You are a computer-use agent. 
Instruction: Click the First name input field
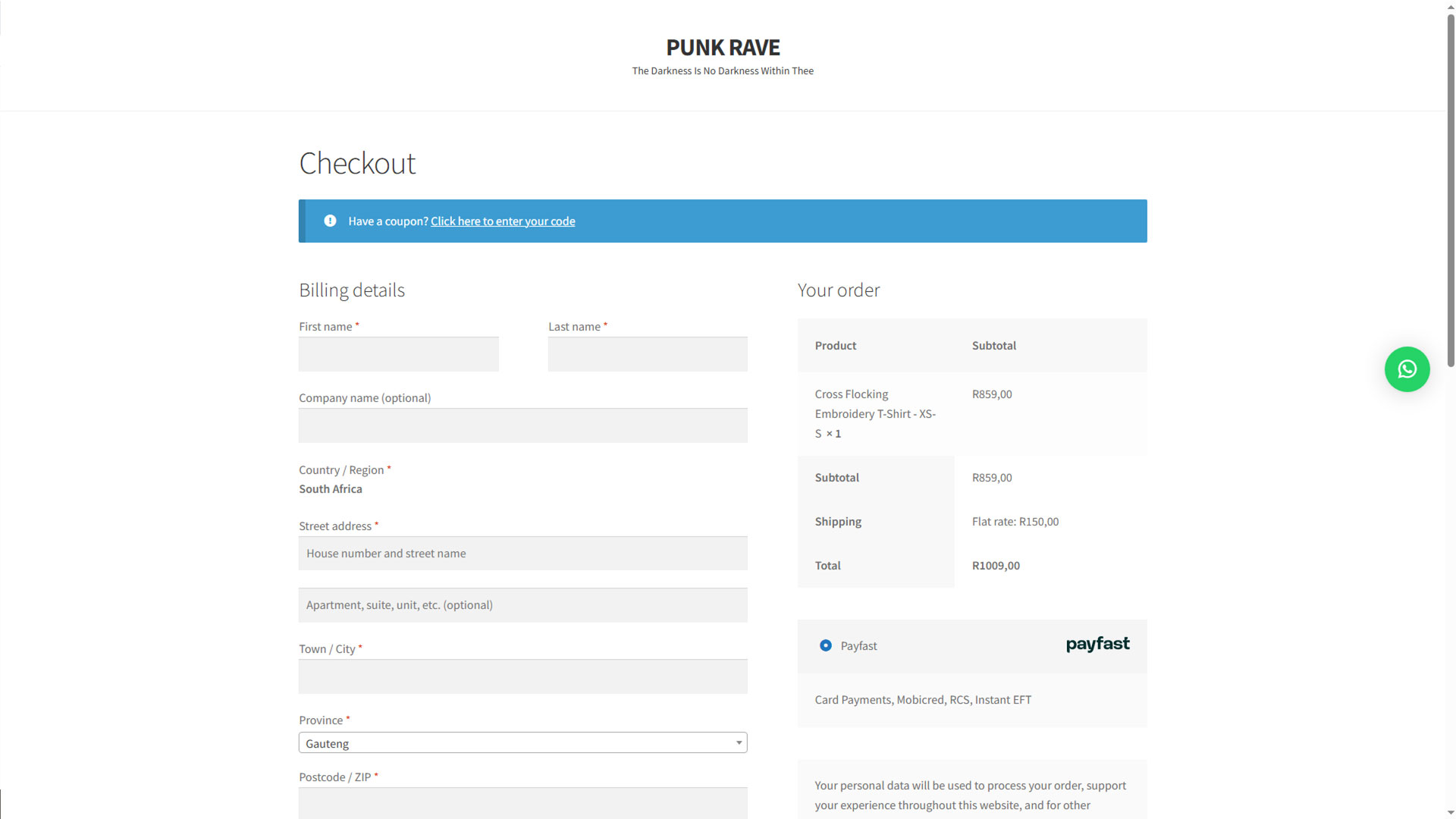point(398,353)
